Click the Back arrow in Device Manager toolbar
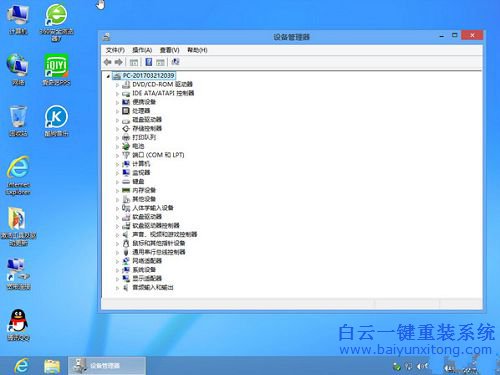The width and height of the screenshot is (500, 375). [107, 62]
